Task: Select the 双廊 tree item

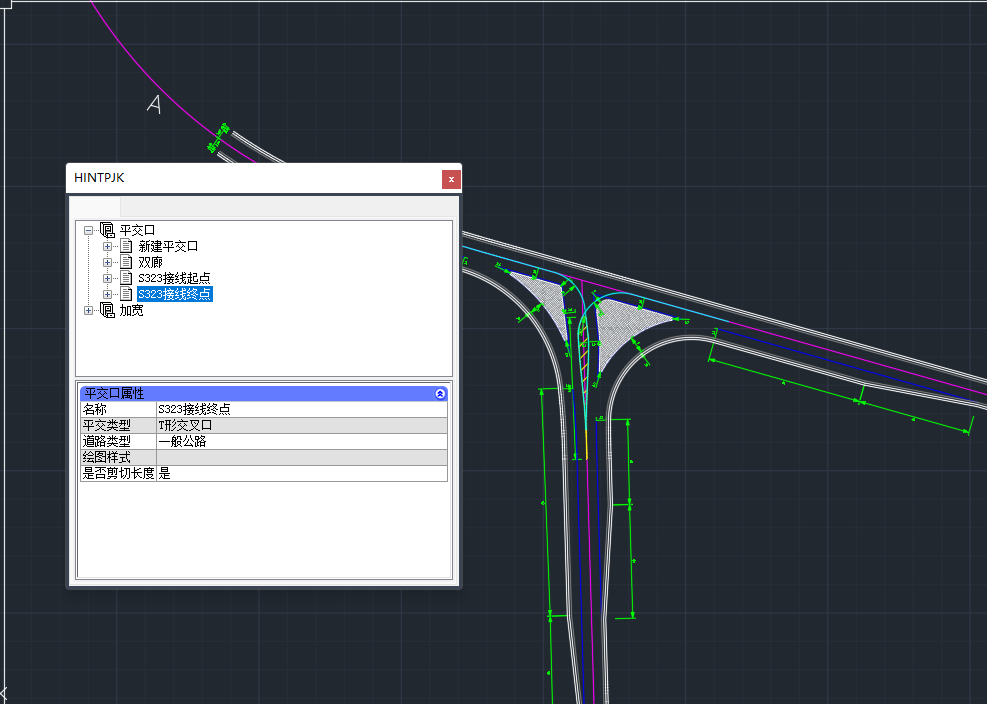Action: [x=150, y=262]
